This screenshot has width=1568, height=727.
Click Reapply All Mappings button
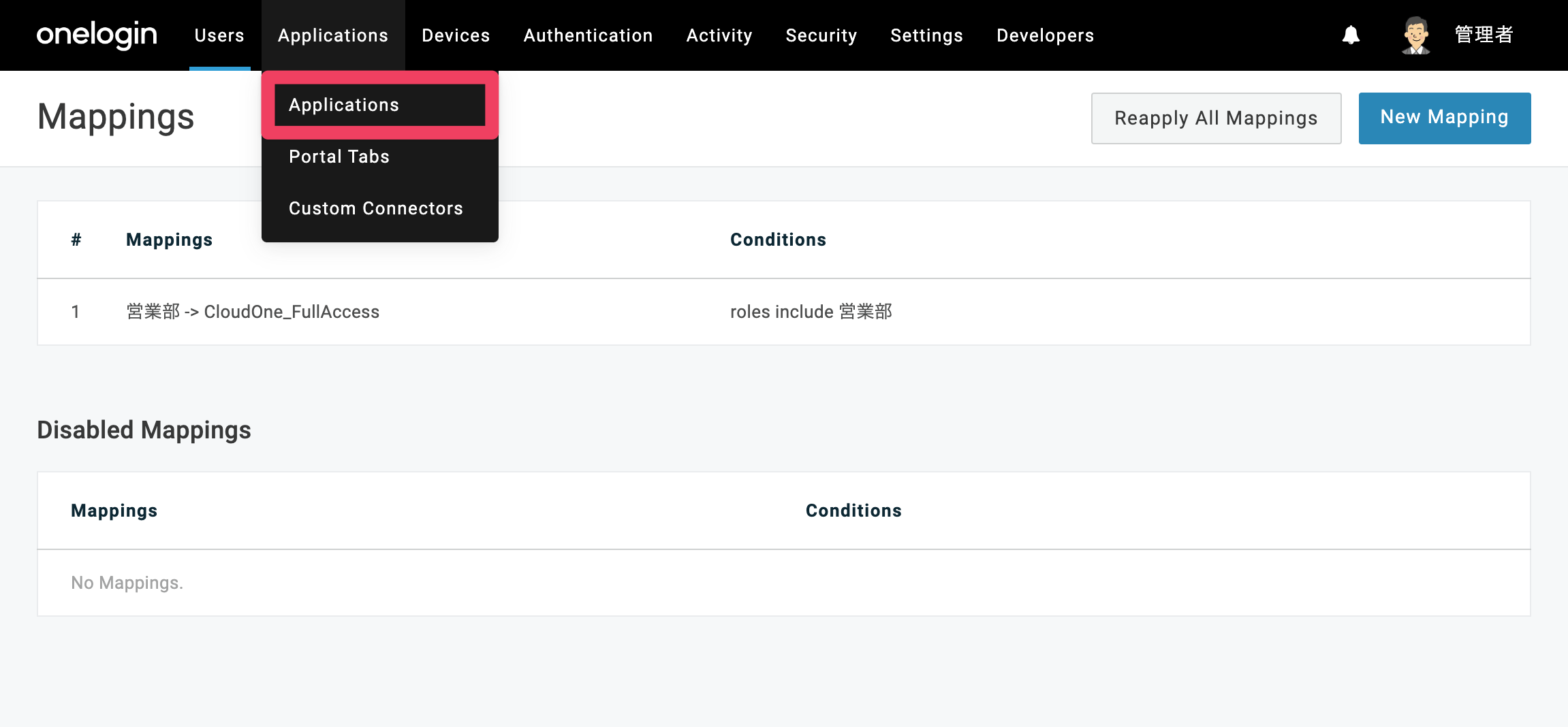tap(1216, 118)
